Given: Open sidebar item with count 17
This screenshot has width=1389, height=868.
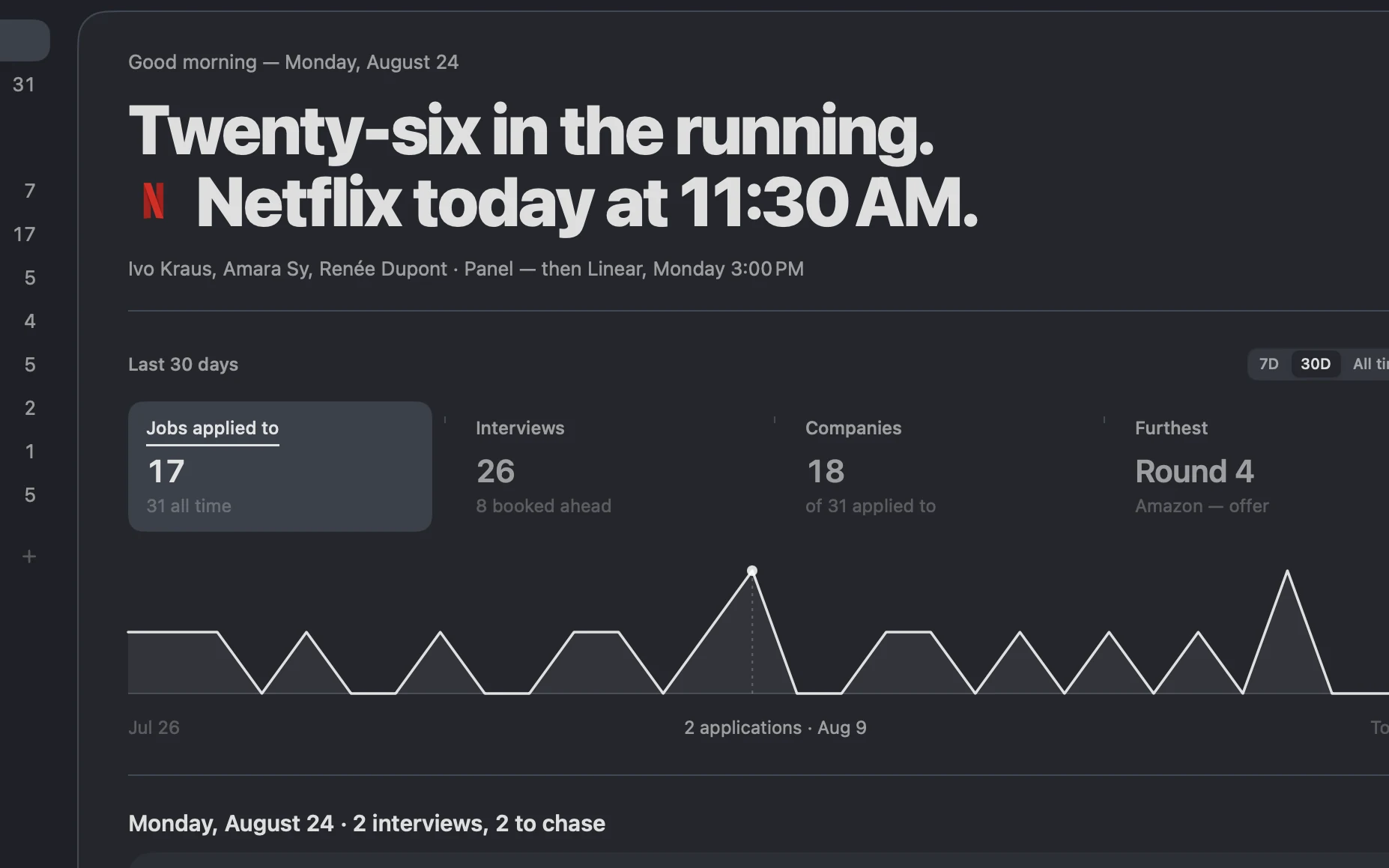Looking at the screenshot, I should coord(24,234).
